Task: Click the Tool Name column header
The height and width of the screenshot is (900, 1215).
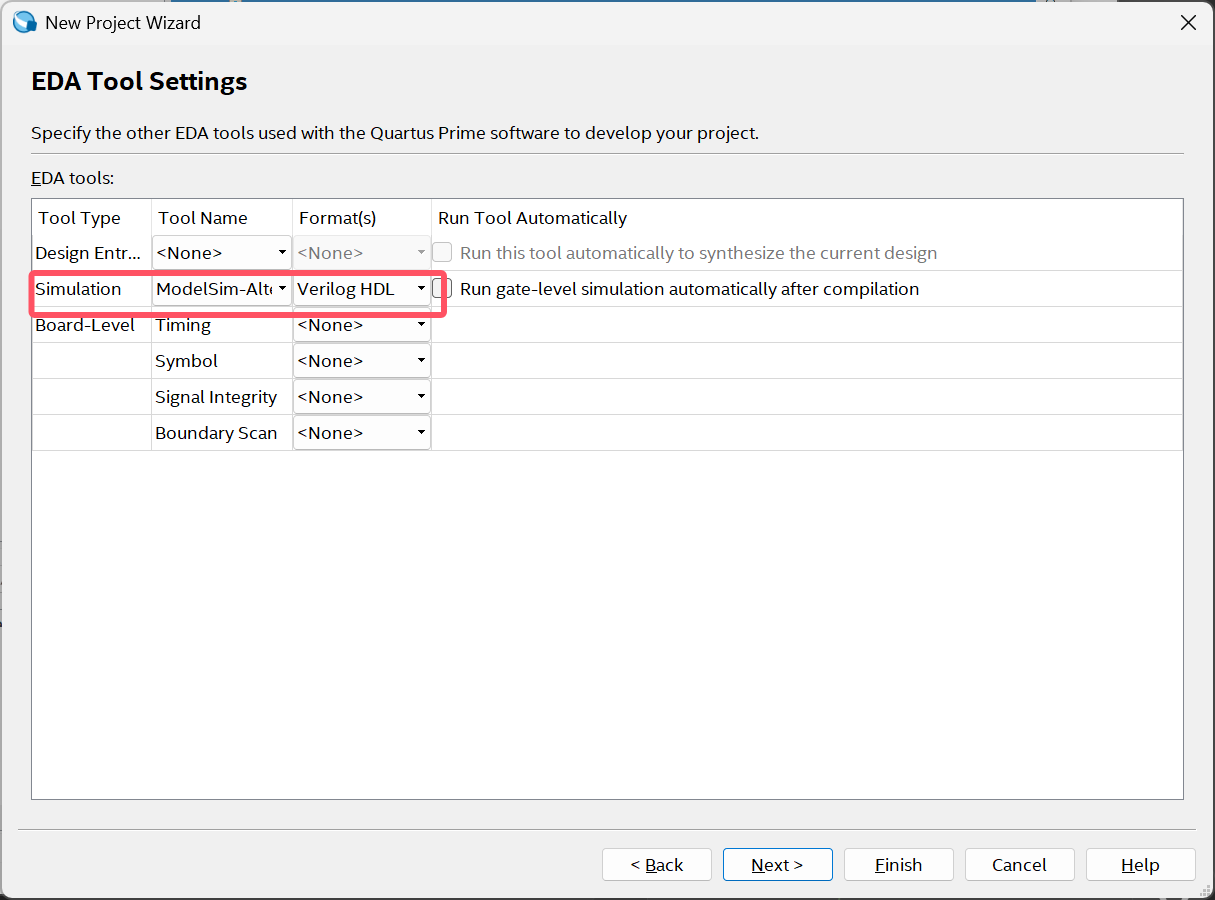Action: tap(222, 218)
